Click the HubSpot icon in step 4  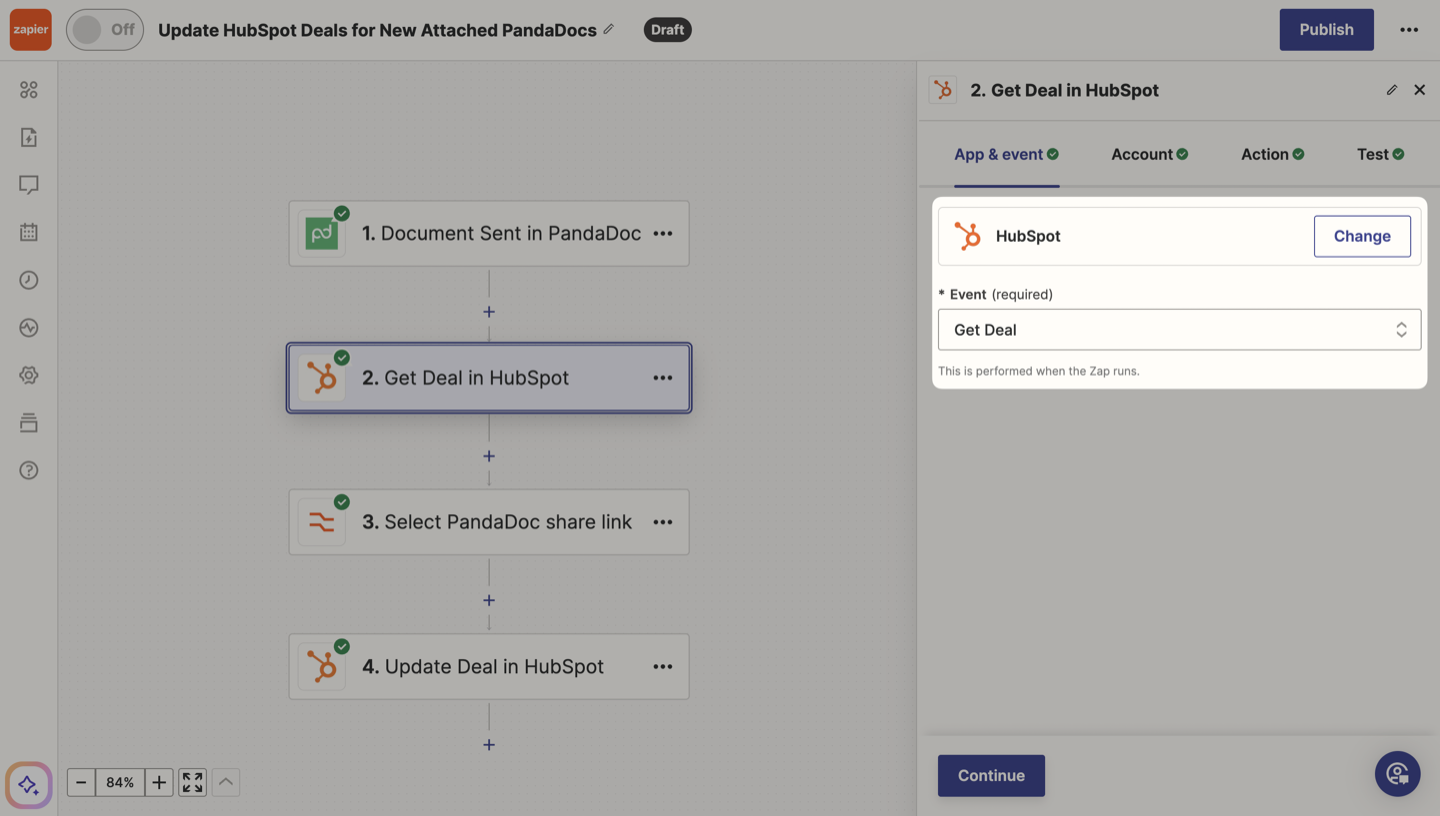click(322, 666)
